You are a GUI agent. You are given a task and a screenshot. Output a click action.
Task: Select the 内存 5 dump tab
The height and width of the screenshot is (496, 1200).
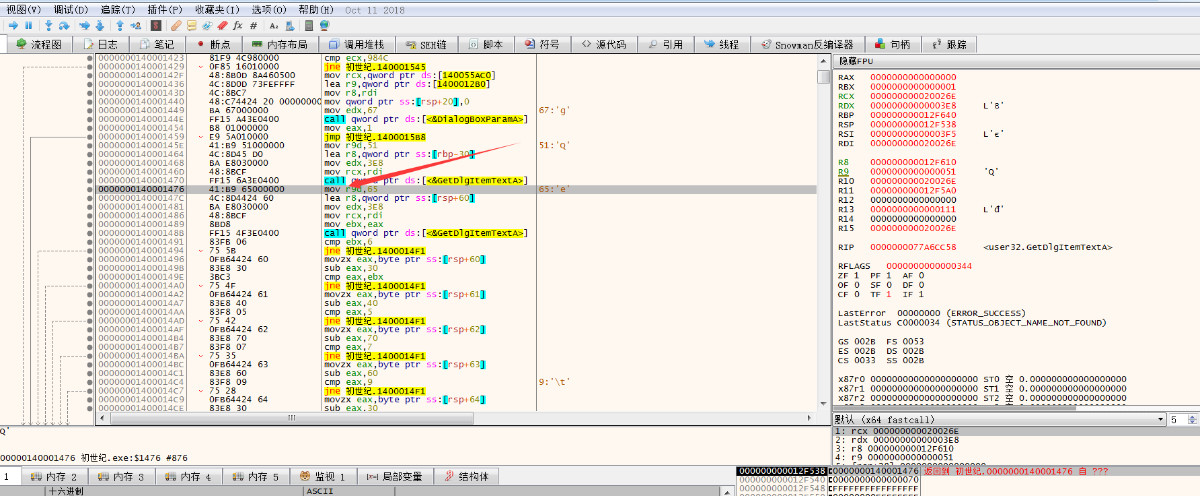[x=257, y=477]
